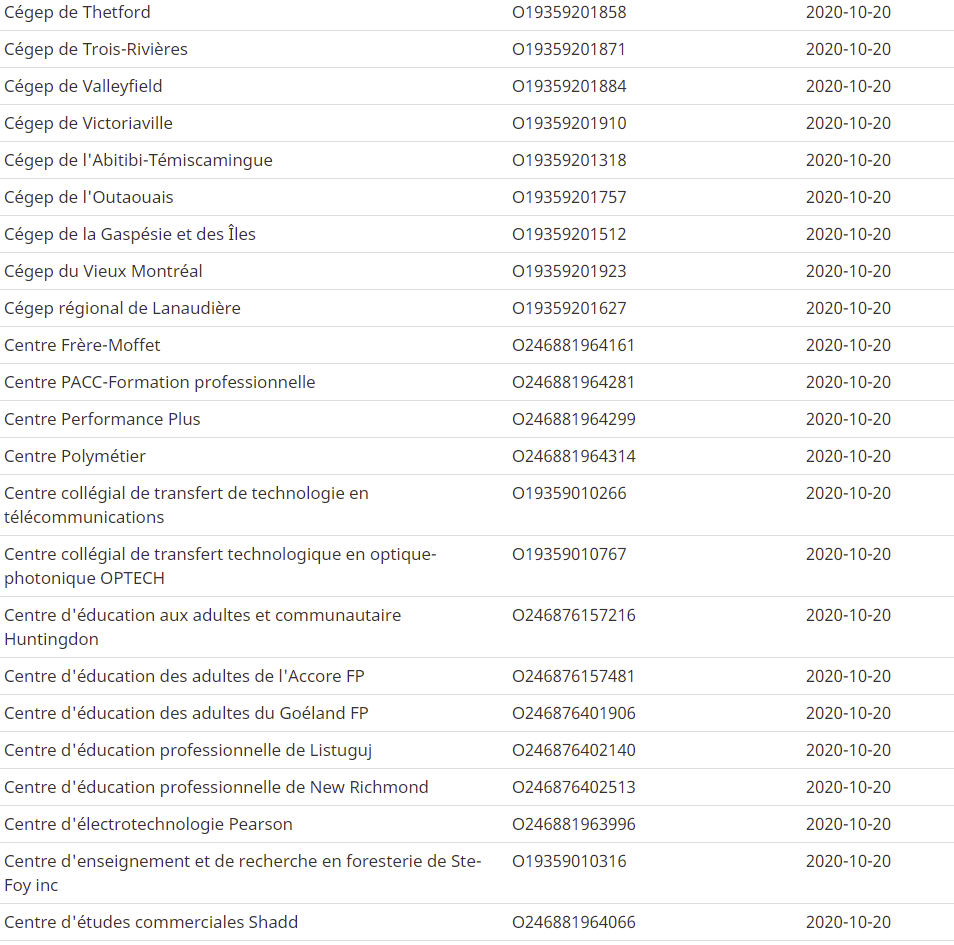Select Centre Frère-Moffet
954x945 pixels.
[82, 346]
